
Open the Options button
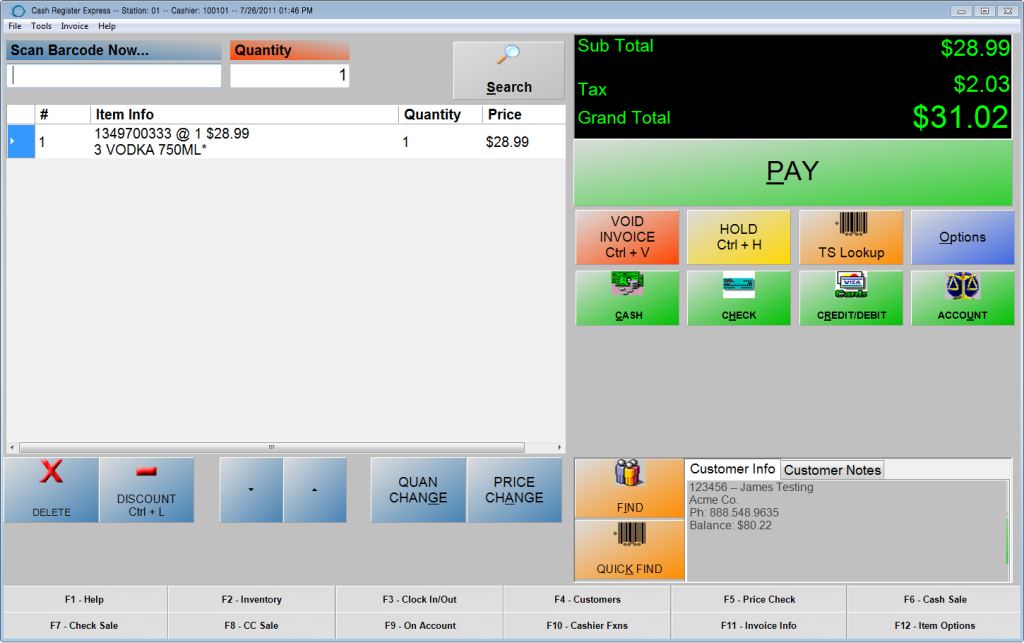[x=963, y=237]
